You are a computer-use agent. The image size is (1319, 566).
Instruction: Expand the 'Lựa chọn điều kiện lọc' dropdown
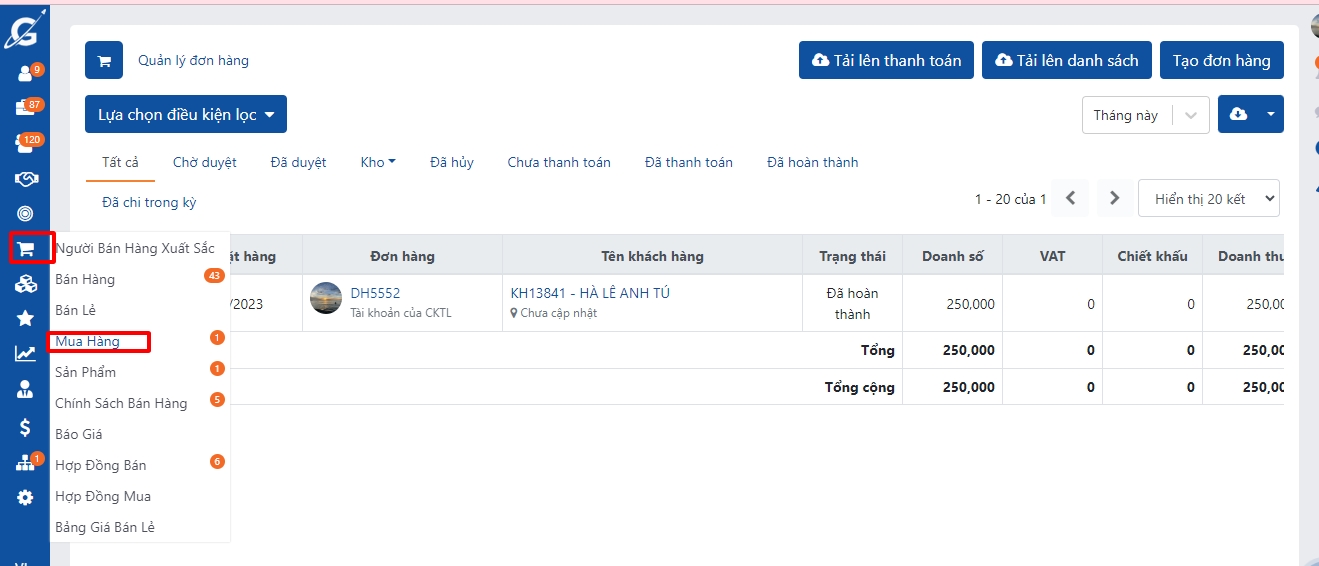[186, 114]
